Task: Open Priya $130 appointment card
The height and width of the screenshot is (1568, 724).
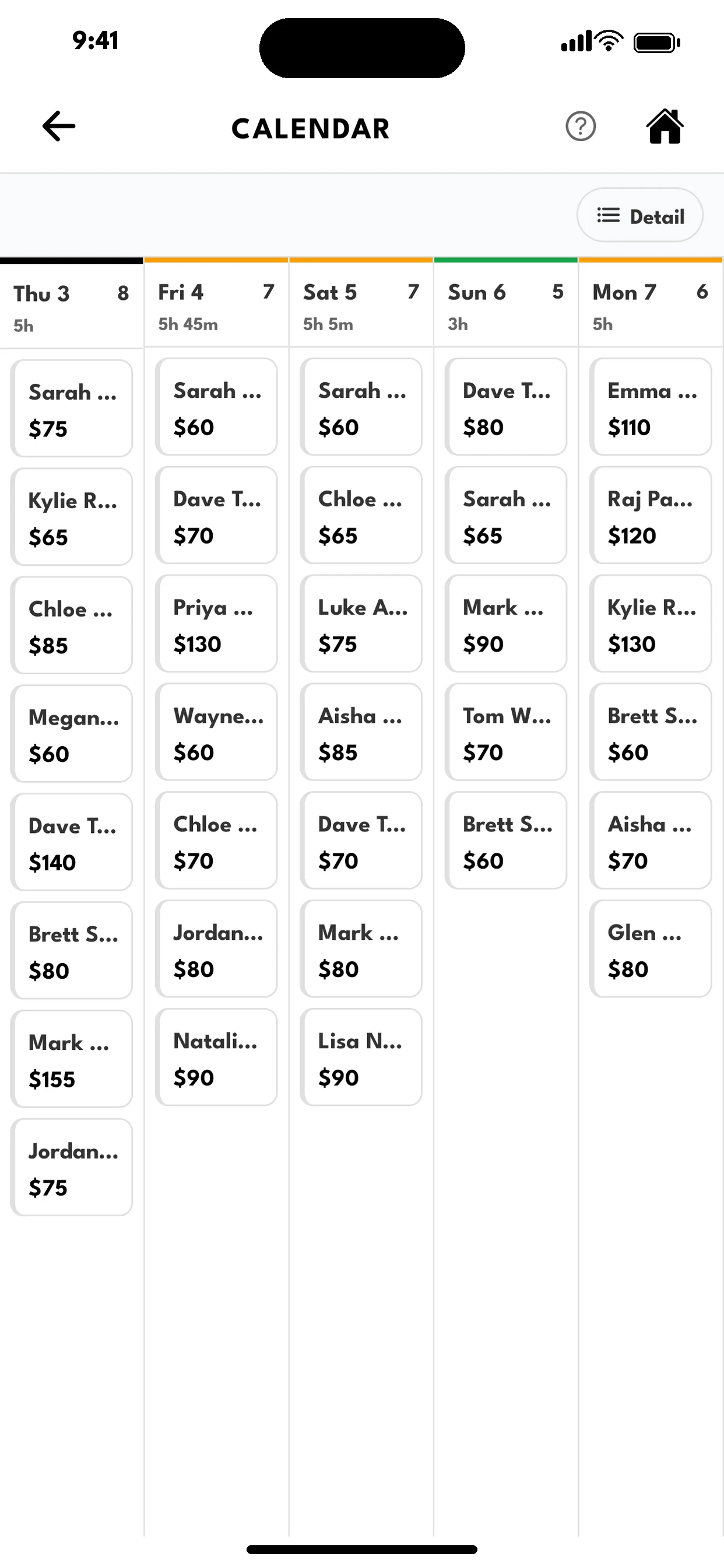Action: coord(216,624)
